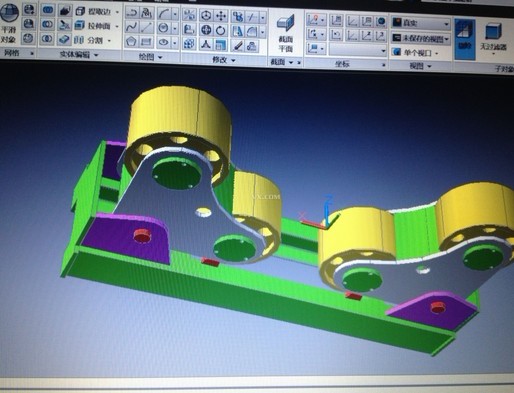The image size is (514, 393).
Task: Select the Polygon draw tool
Action: pos(131,42)
